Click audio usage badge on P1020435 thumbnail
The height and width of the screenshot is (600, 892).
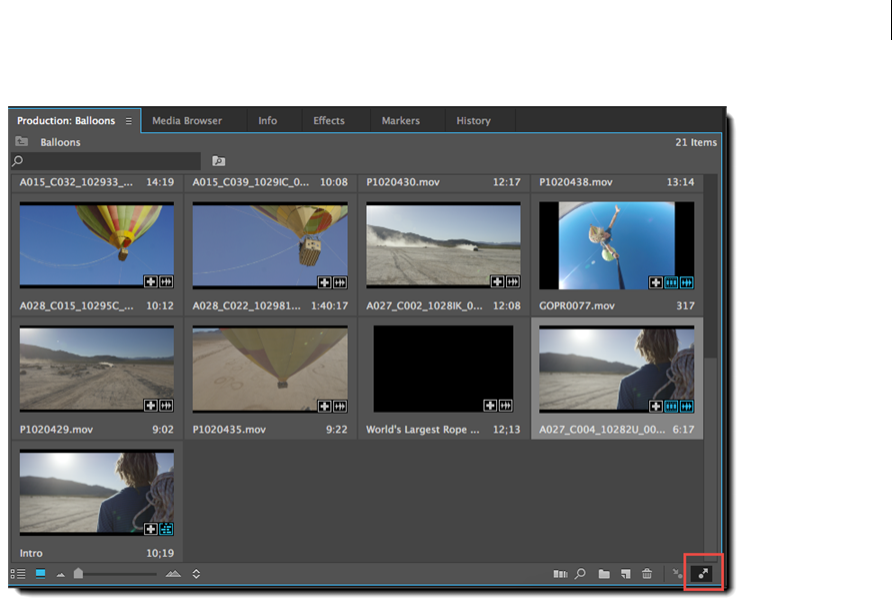click(340, 406)
